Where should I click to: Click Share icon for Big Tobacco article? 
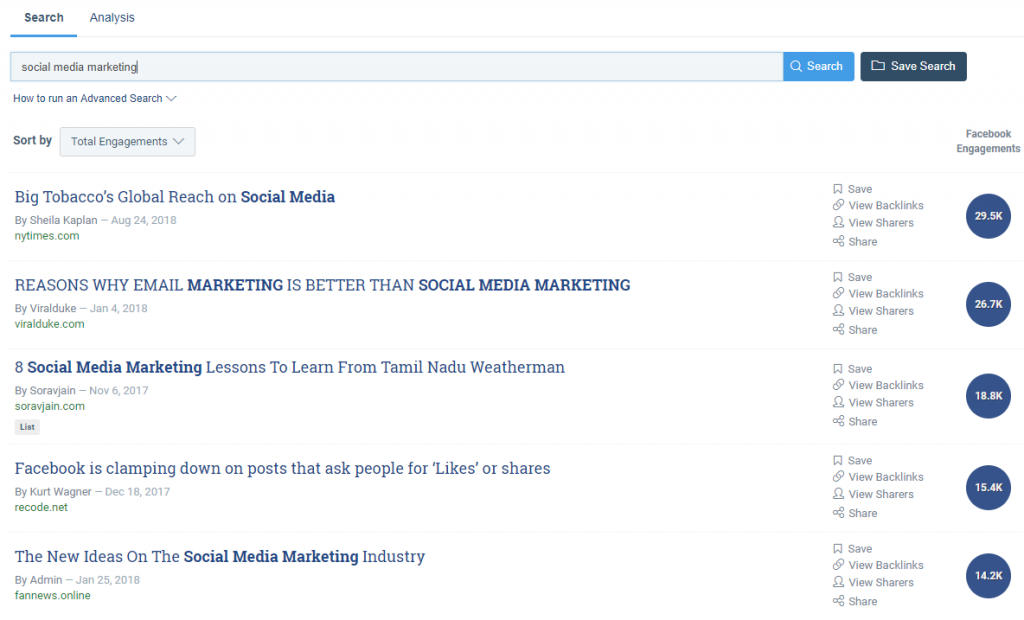[x=839, y=242]
